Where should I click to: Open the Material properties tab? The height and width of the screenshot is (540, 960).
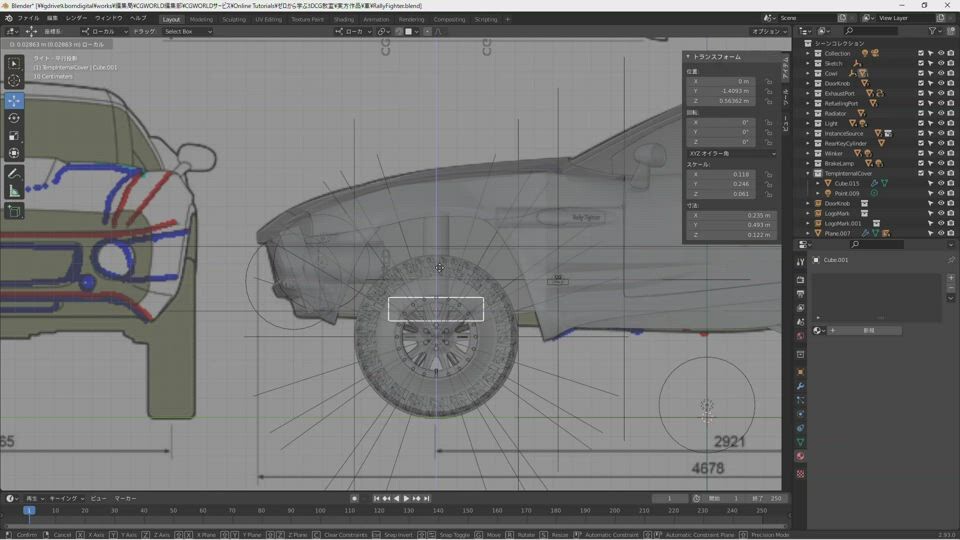coord(800,456)
